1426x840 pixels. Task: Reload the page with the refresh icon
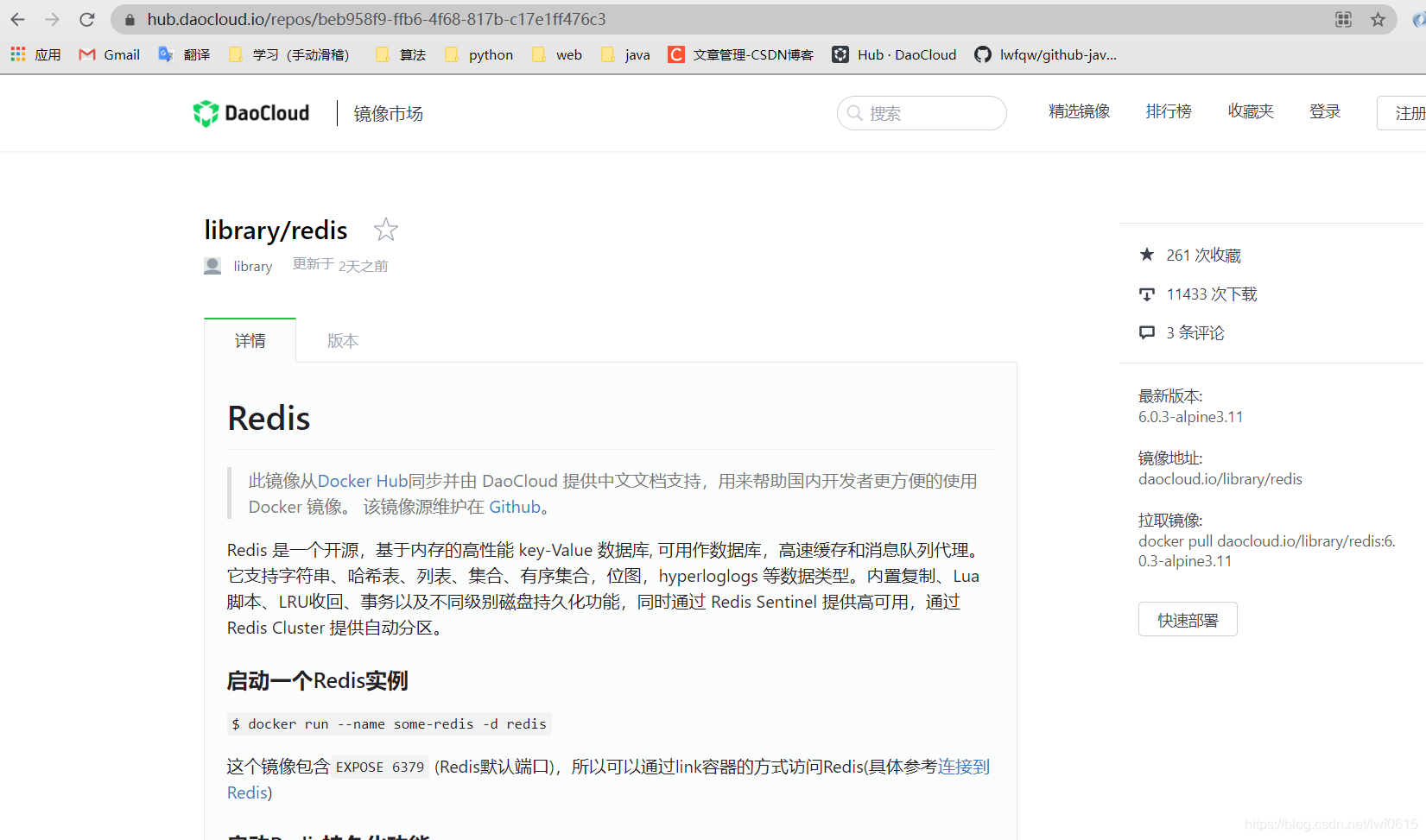tap(86, 19)
